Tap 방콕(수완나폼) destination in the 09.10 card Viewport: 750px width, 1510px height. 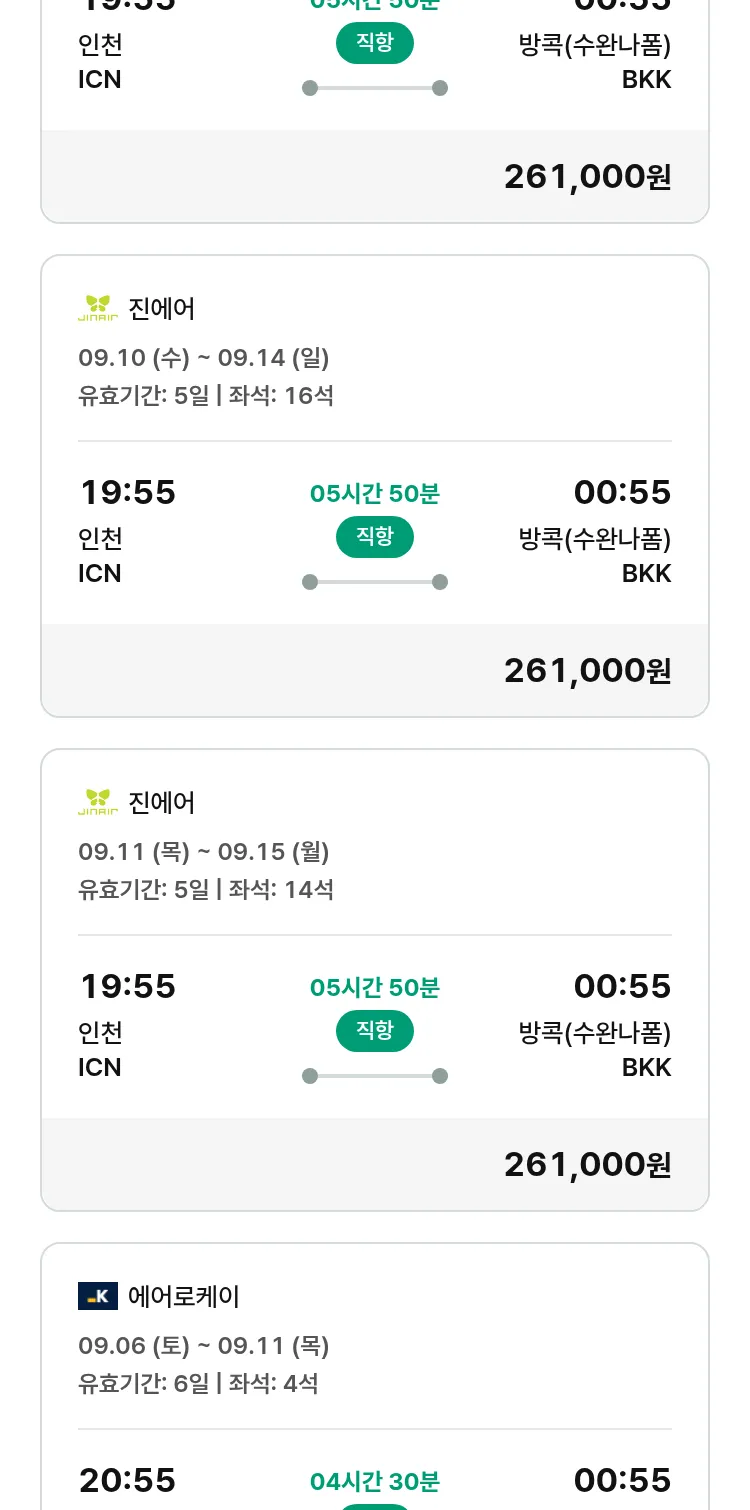point(595,539)
